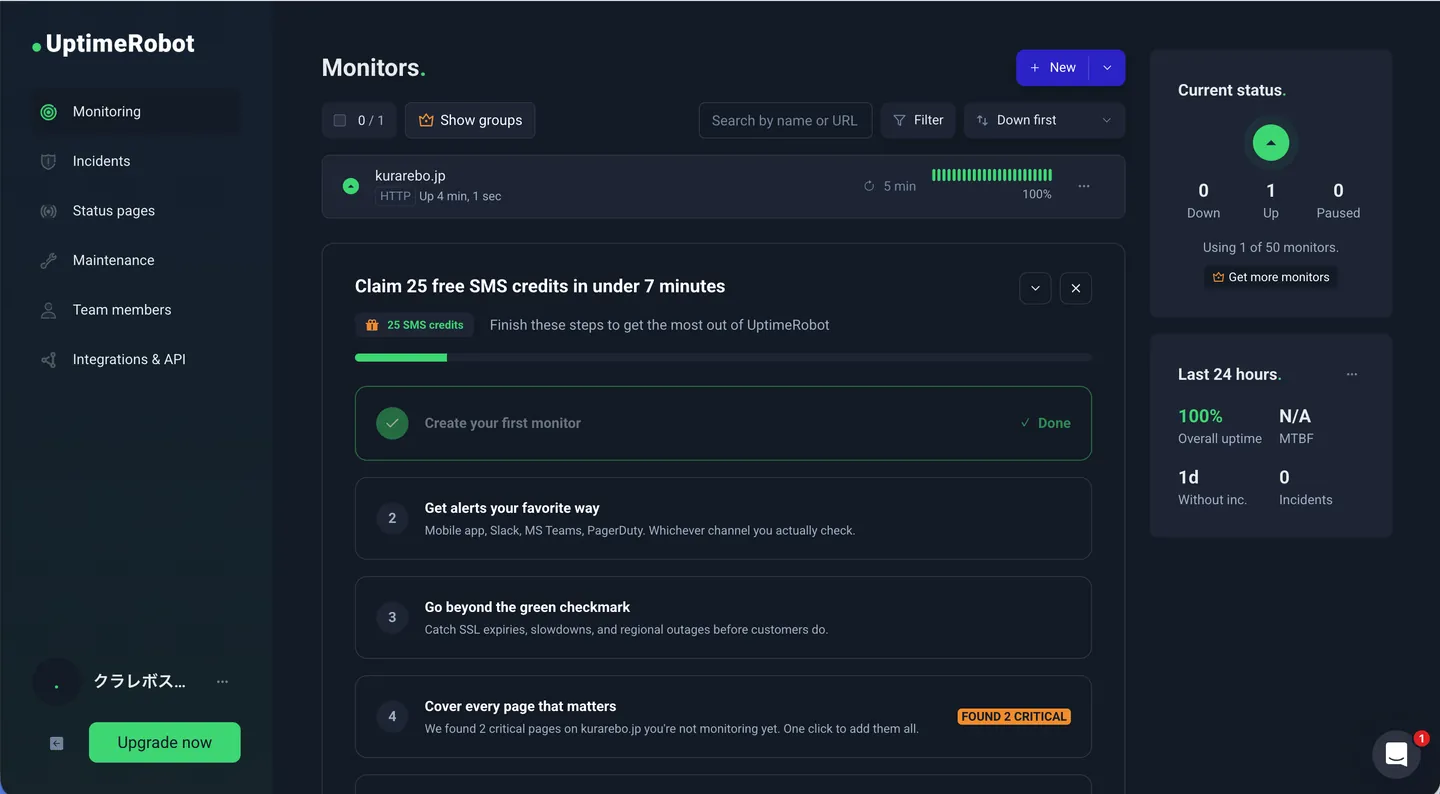Click the Status pages broadcast icon

pyautogui.click(x=48, y=211)
